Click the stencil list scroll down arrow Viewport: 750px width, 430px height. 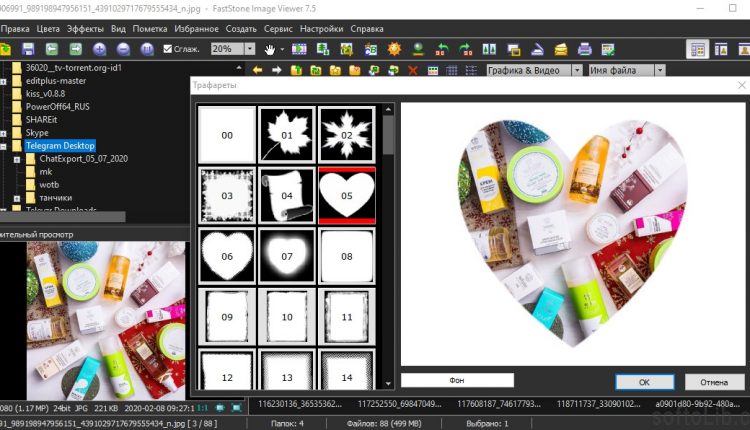pyautogui.click(x=388, y=384)
